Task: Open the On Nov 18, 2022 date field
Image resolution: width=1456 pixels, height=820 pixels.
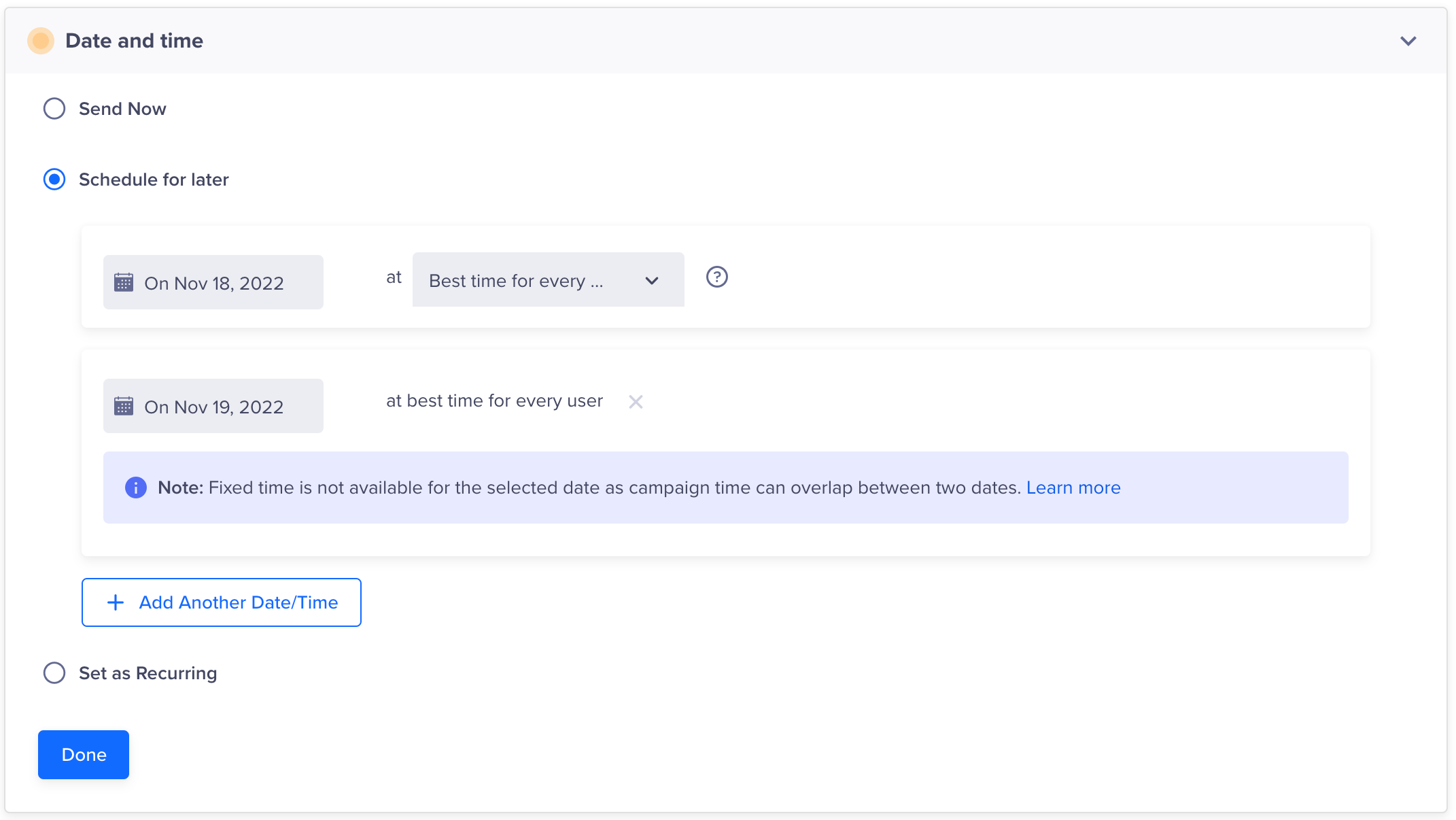Action: (x=213, y=283)
